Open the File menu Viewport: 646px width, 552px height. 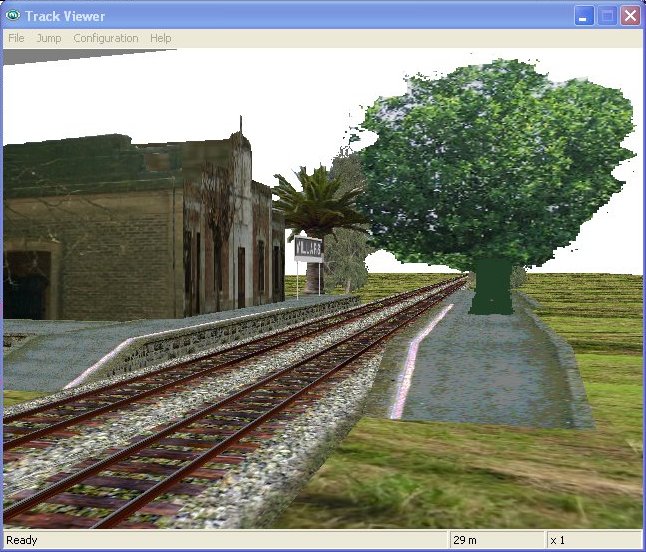(16, 38)
